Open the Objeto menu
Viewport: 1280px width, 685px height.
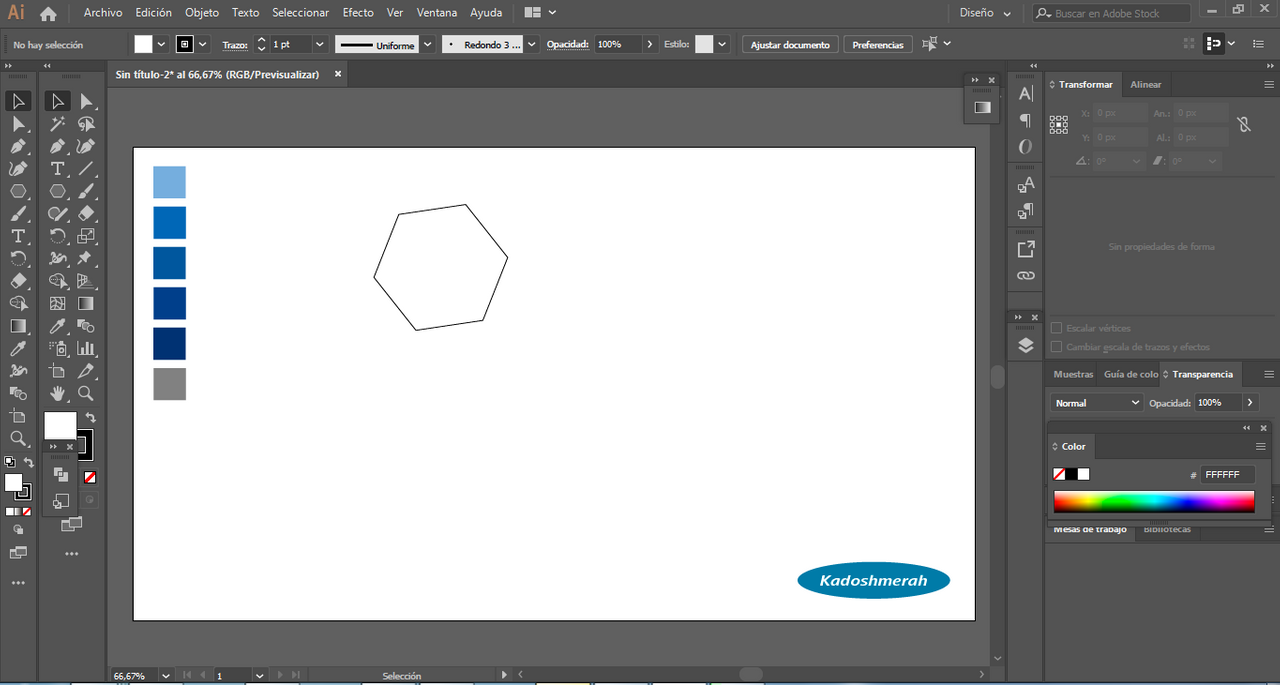coord(201,13)
